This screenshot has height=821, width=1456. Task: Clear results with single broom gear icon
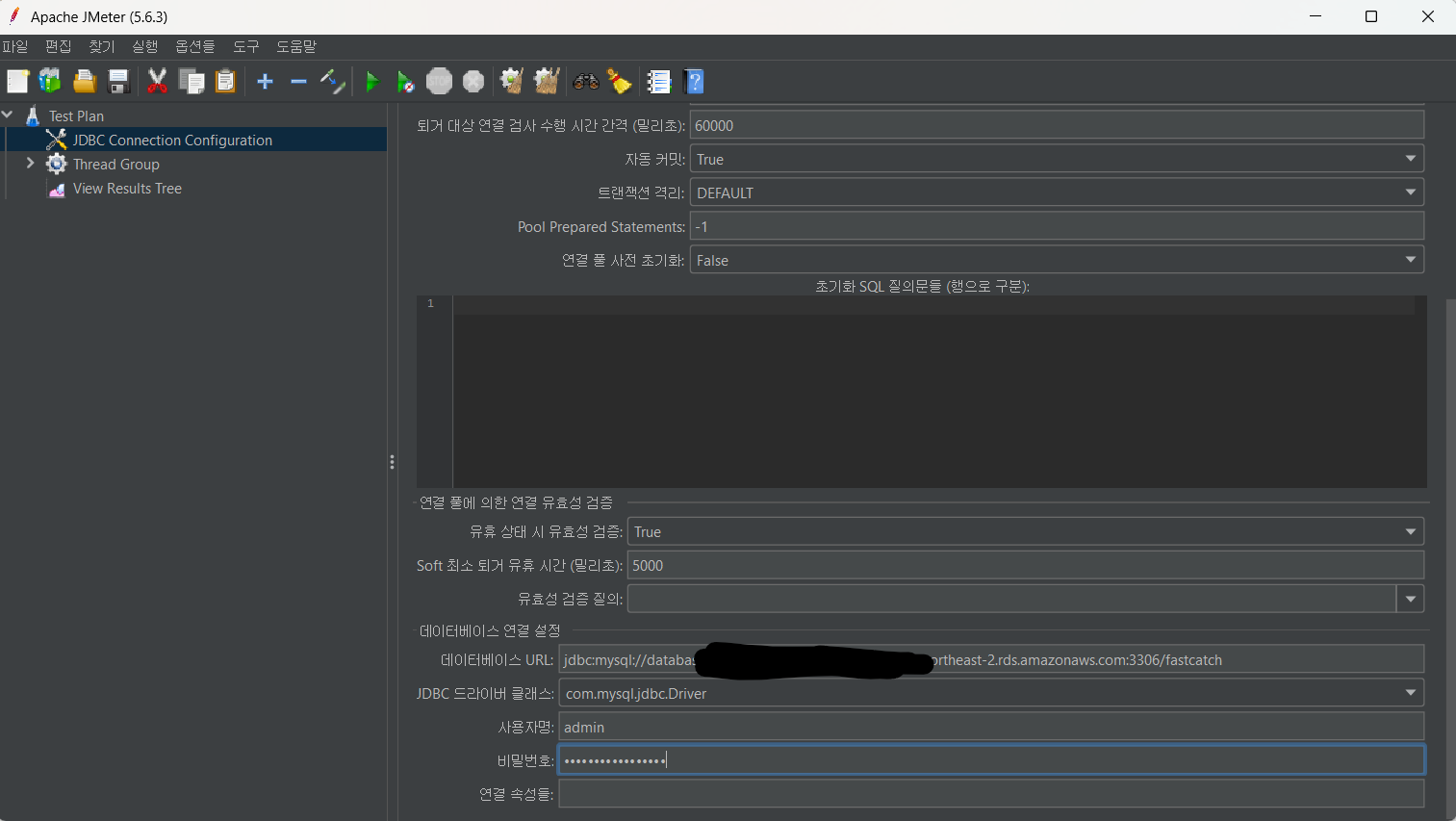pyautogui.click(x=512, y=82)
